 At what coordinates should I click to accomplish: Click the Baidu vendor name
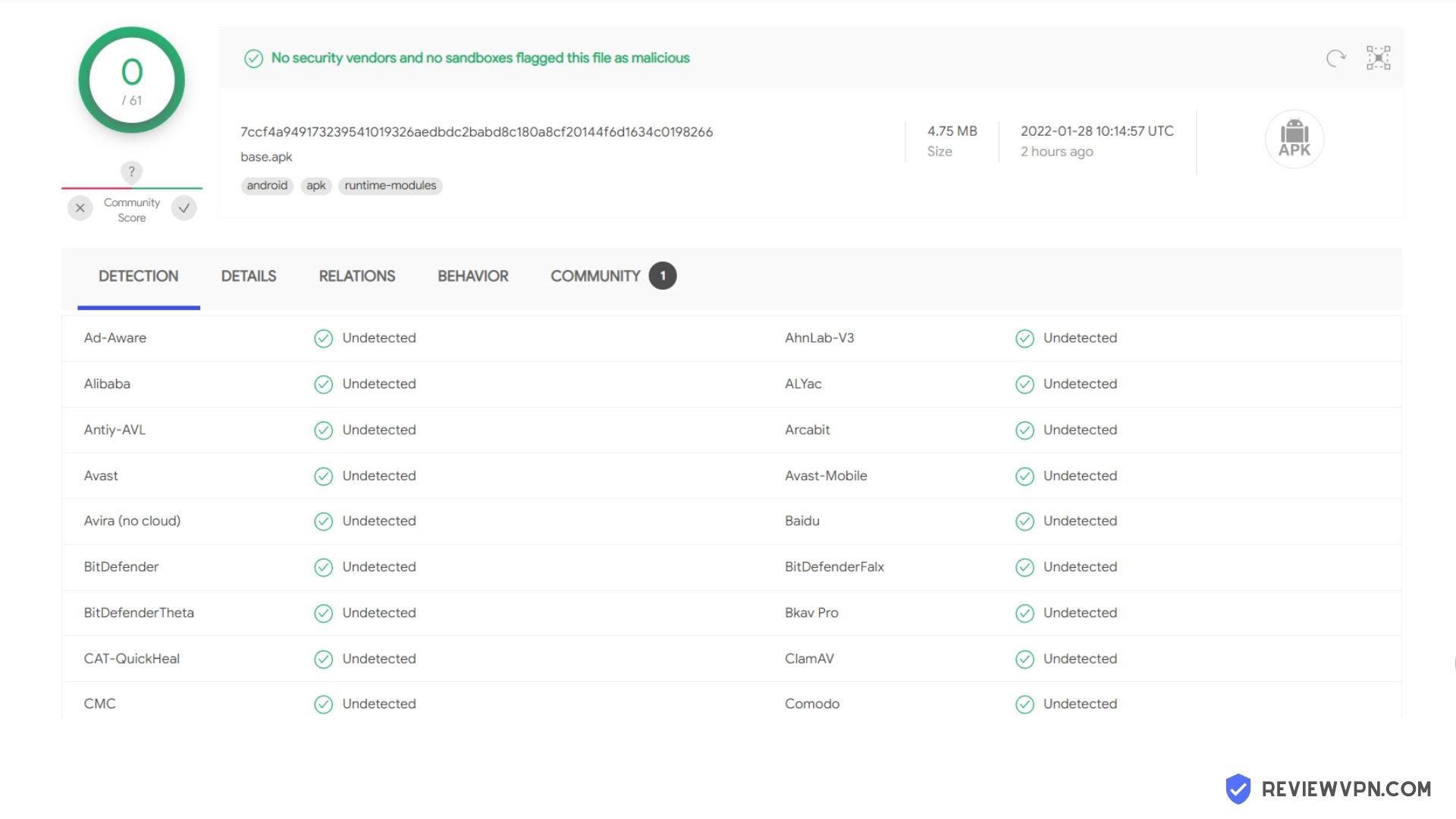tap(802, 521)
